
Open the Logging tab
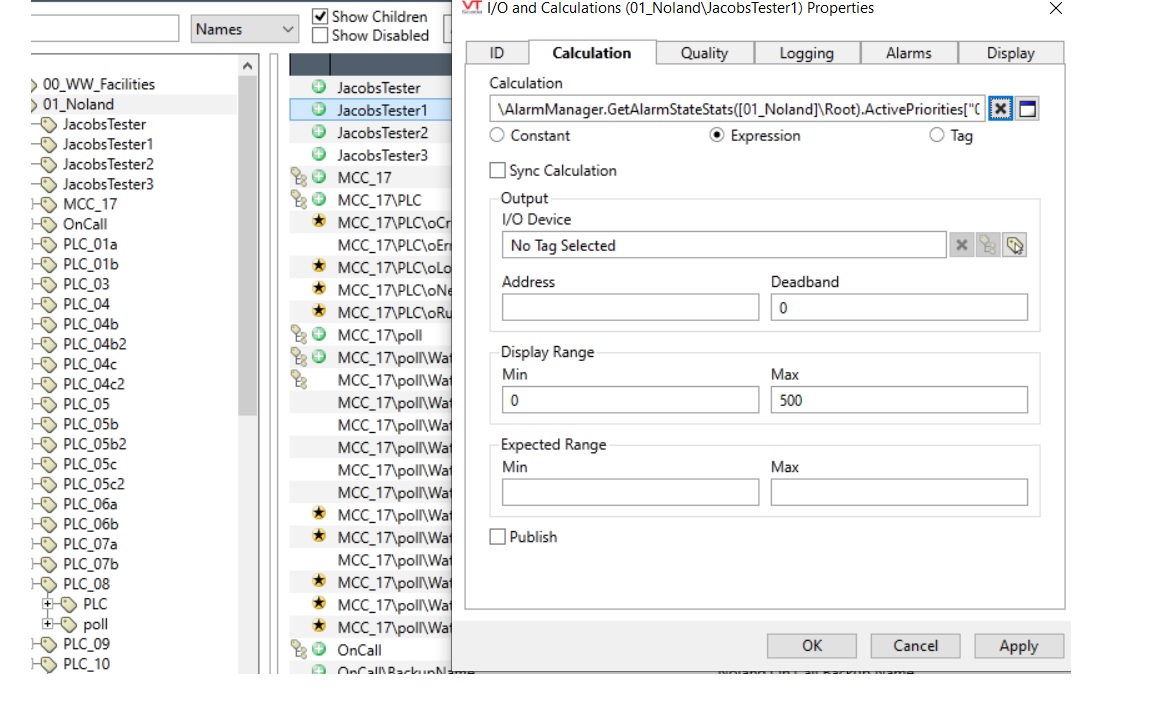tap(806, 53)
